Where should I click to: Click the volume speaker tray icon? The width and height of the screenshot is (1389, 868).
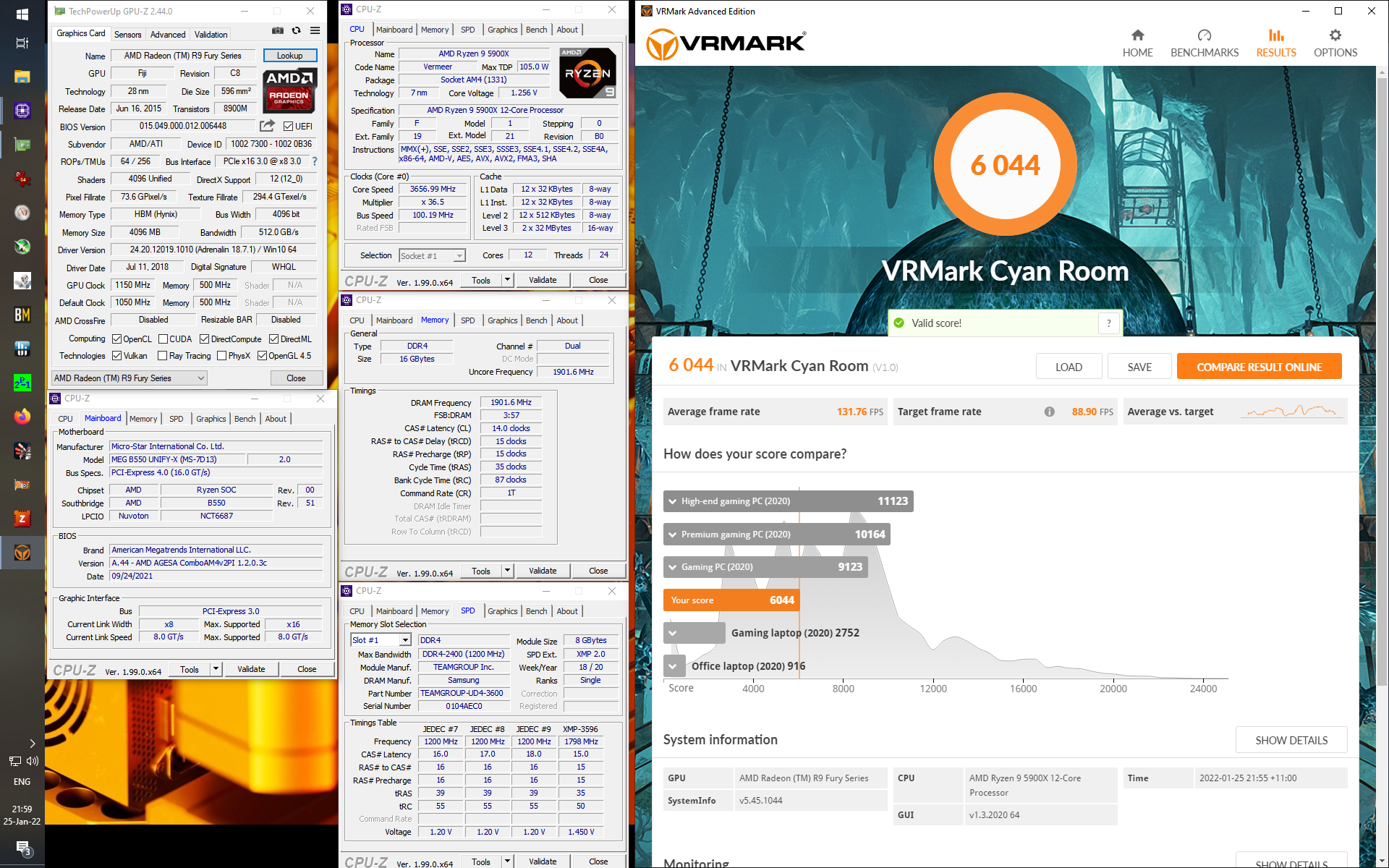click(x=33, y=761)
